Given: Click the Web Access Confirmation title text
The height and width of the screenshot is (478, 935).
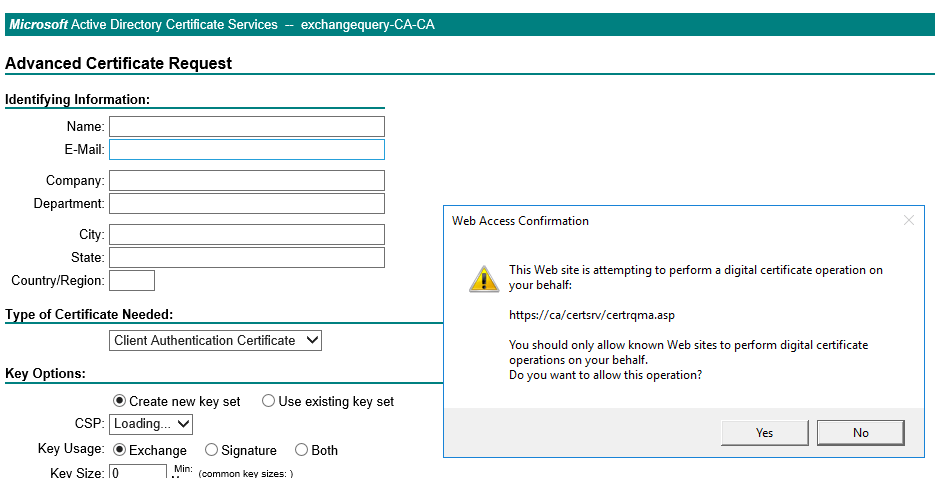Looking at the screenshot, I should [x=520, y=221].
